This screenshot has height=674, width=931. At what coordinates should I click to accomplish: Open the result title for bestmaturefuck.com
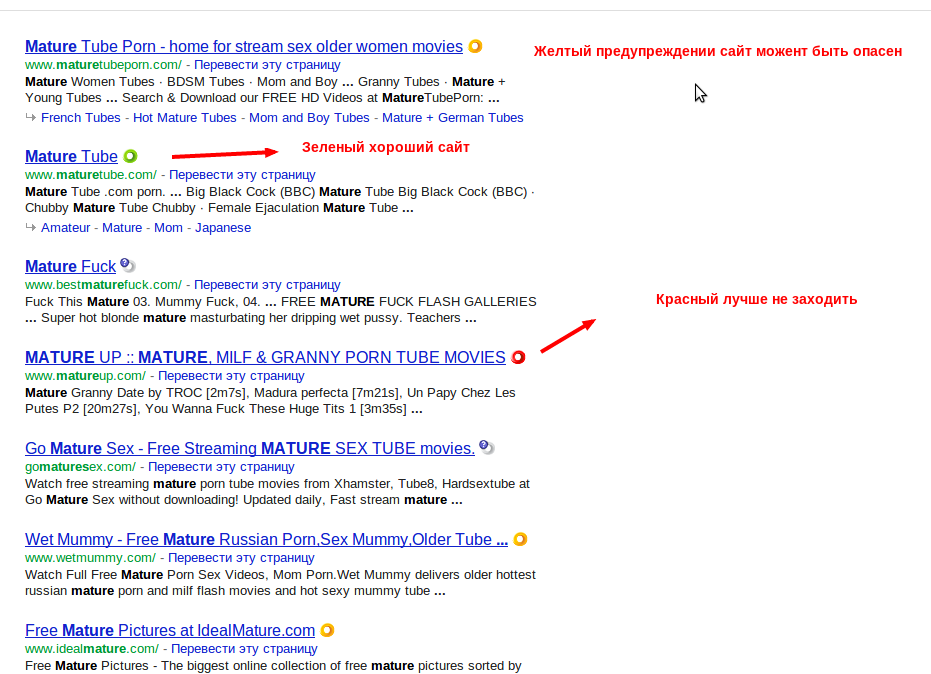coord(70,266)
